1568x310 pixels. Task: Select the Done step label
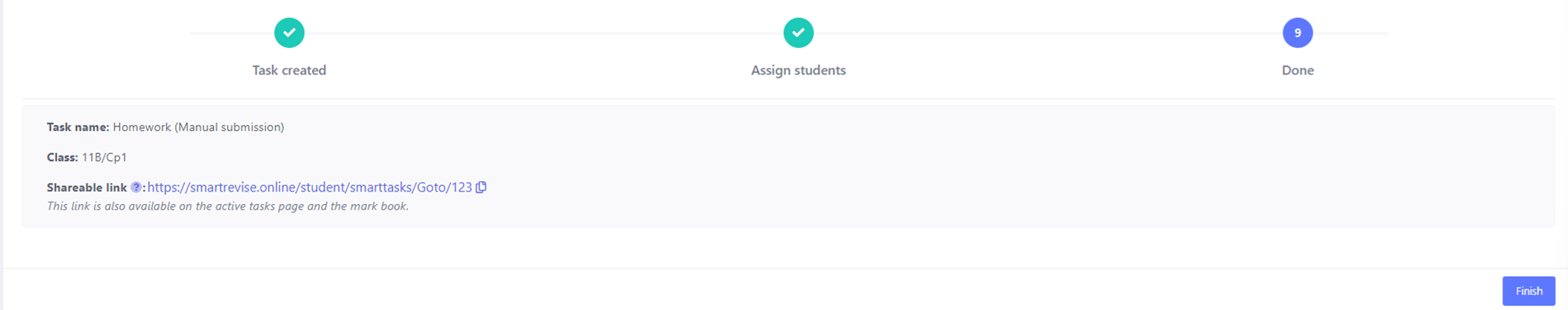click(x=1298, y=70)
